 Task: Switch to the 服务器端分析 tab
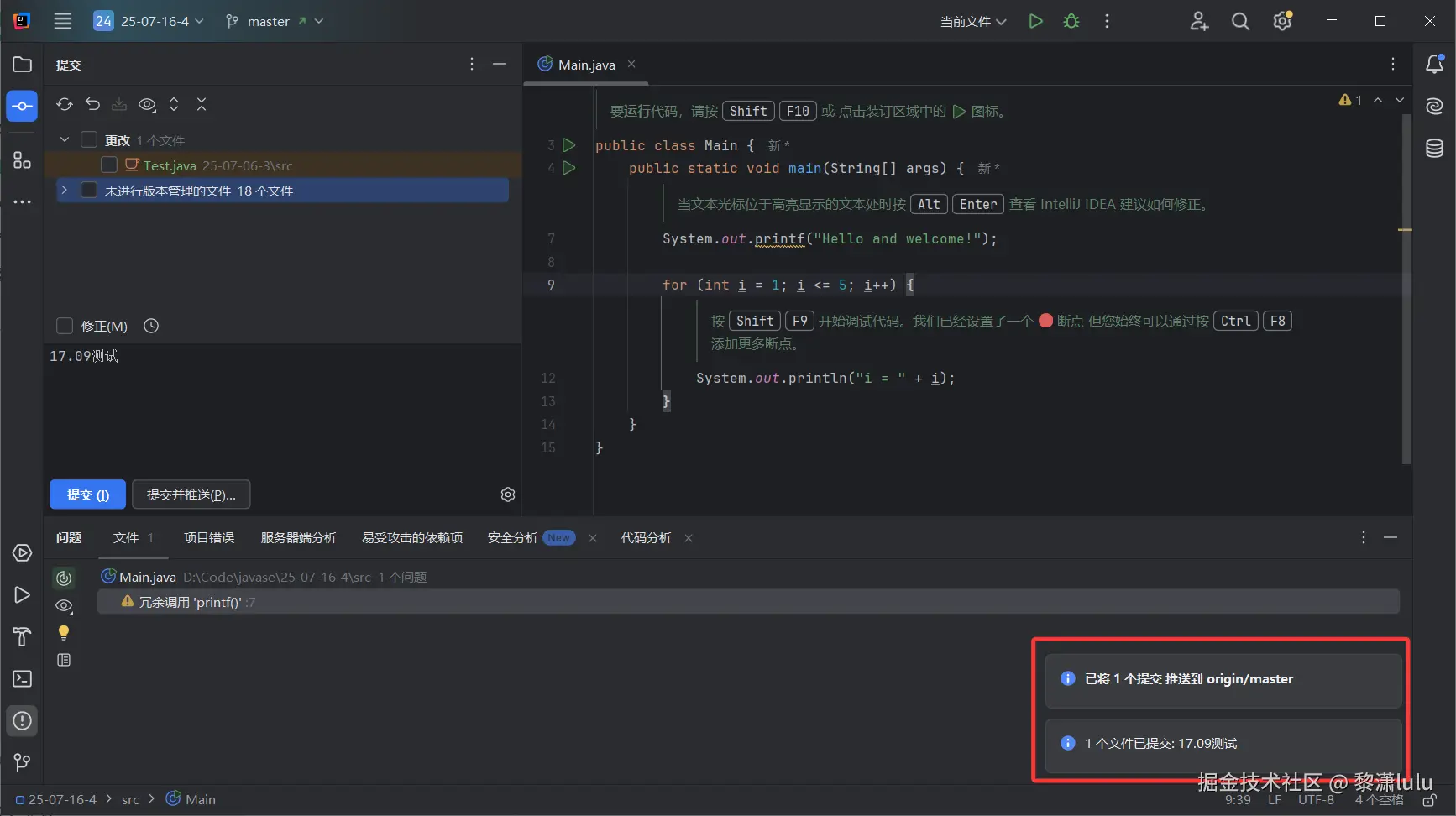coord(298,537)
